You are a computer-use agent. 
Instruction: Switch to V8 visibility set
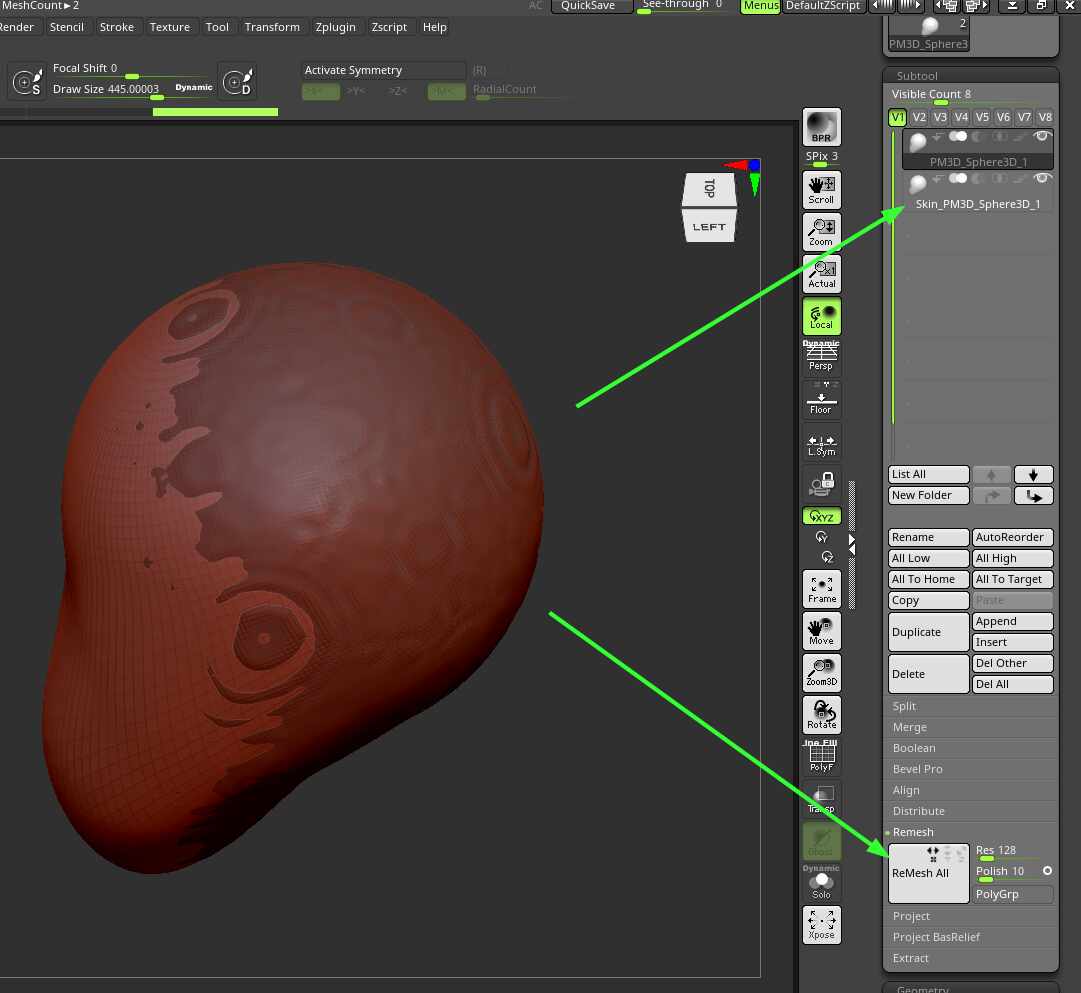(x=1045, y=117)
